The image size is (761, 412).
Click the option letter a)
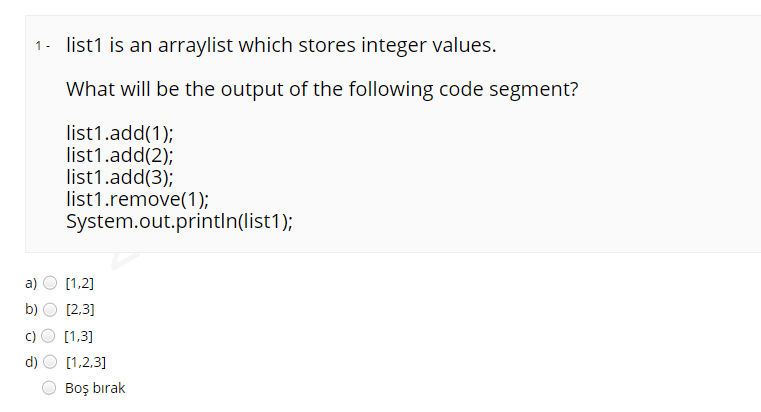tap(31, 283)
